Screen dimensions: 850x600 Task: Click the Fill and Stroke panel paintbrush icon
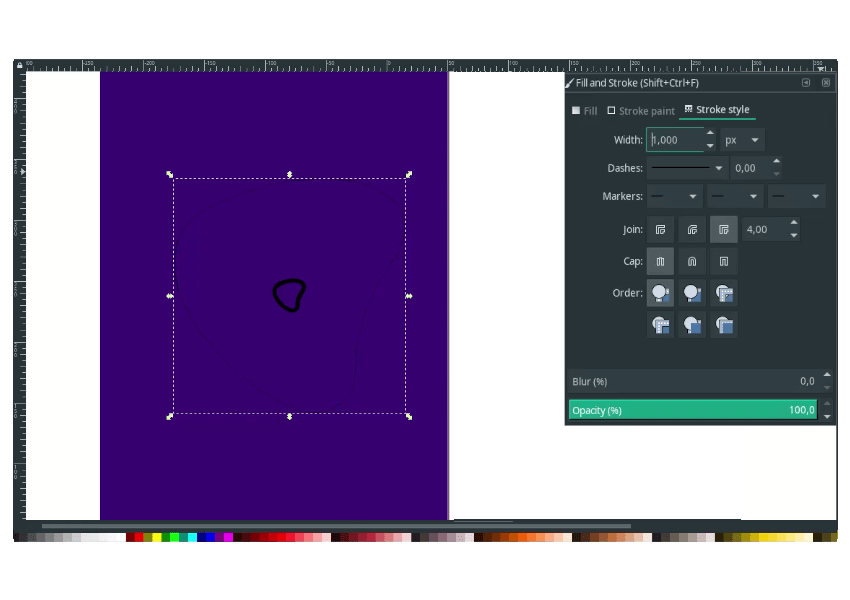coord(570,83)
